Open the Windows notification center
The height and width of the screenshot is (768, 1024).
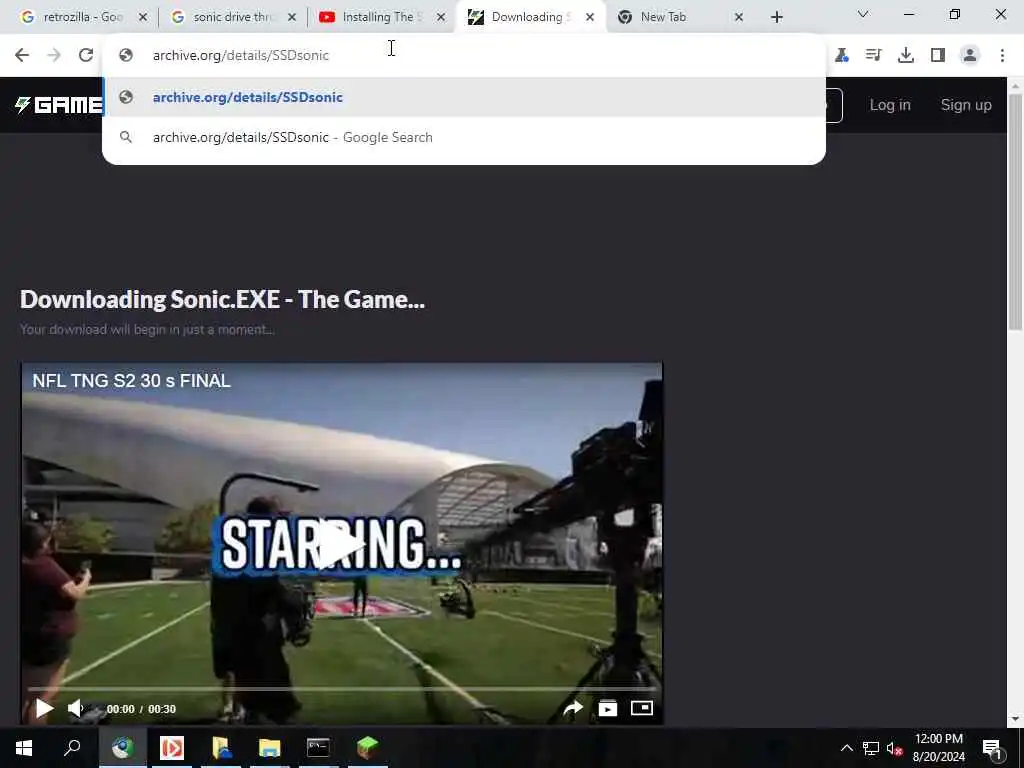(x=992, y=748)
